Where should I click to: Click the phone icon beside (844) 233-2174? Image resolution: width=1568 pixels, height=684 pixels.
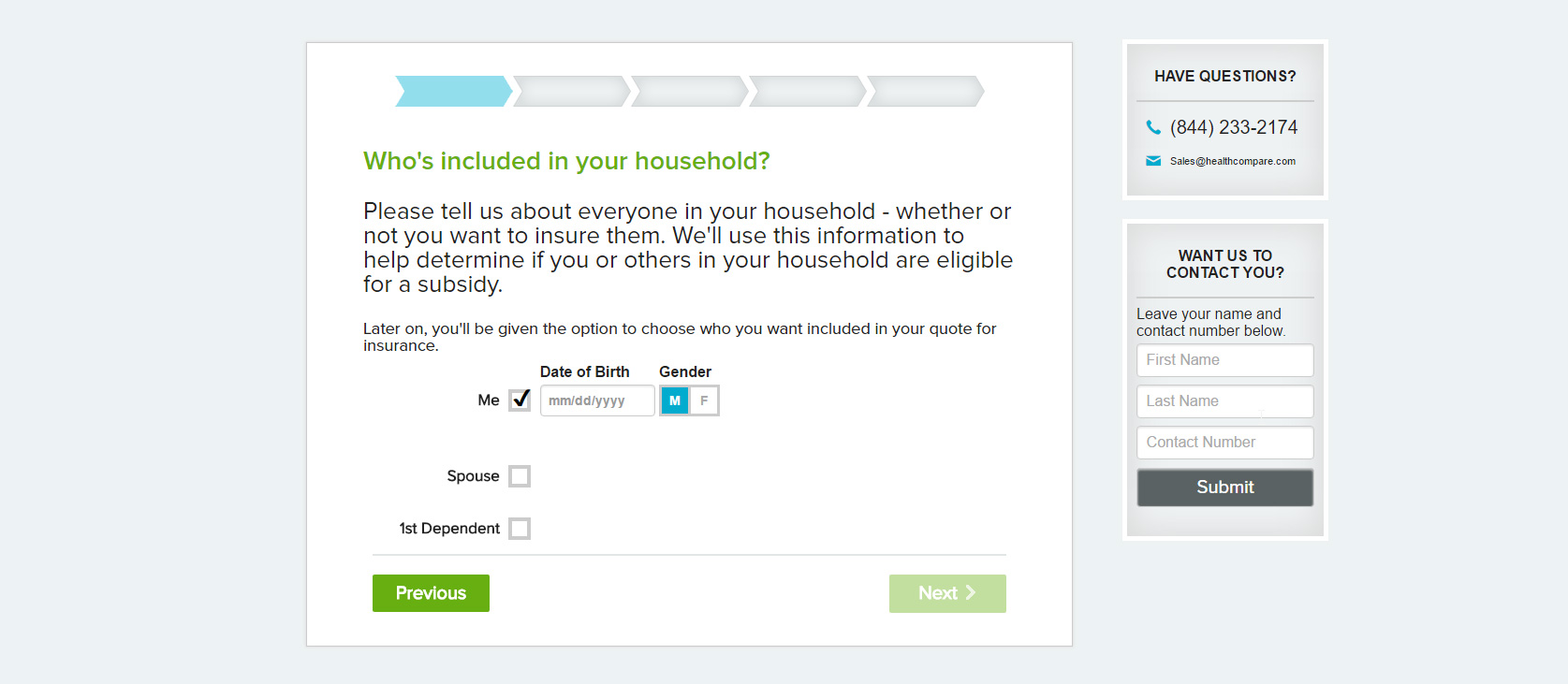point(1153,127)
